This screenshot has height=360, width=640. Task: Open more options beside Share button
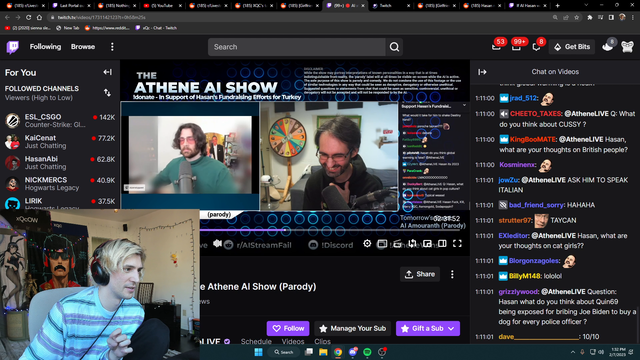452,274
